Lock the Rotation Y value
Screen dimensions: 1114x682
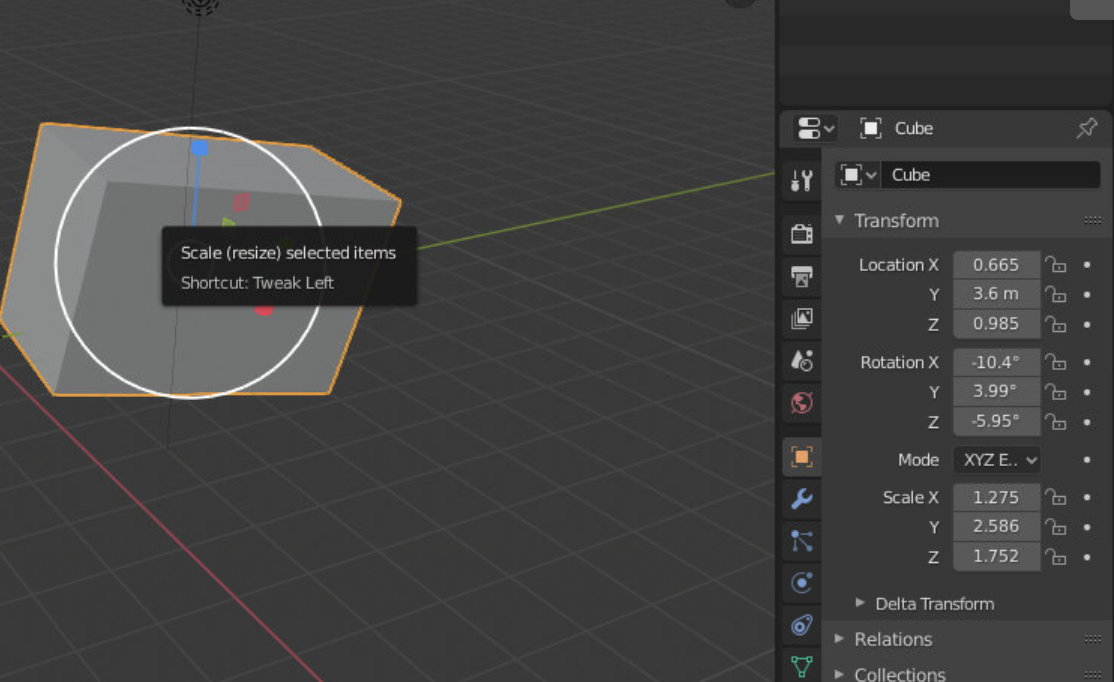pos(1056,392)
